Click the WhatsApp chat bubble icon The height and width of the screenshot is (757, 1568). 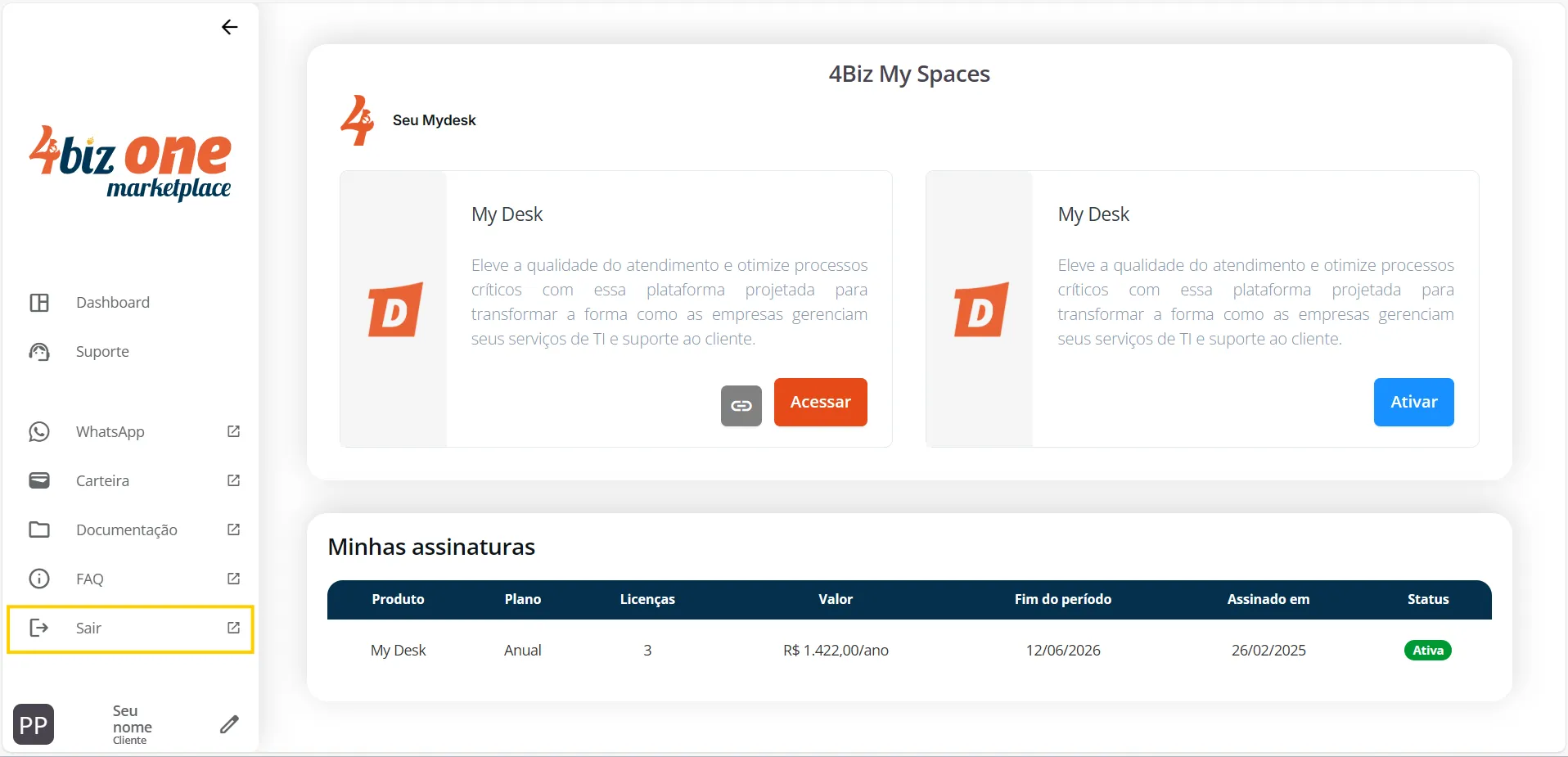click(39, 431)
